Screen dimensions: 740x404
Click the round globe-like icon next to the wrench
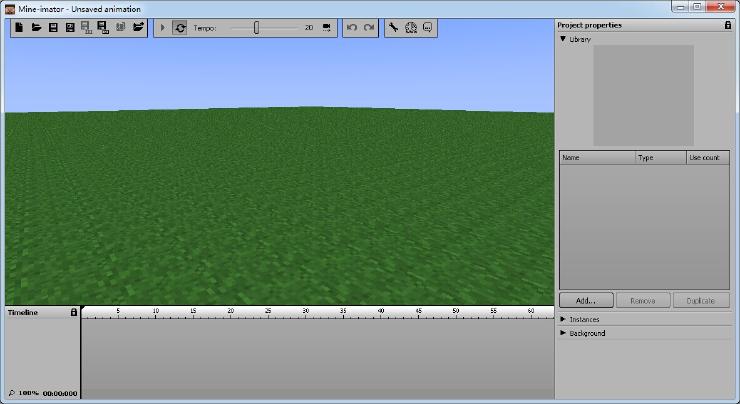(x=411, y=27)
